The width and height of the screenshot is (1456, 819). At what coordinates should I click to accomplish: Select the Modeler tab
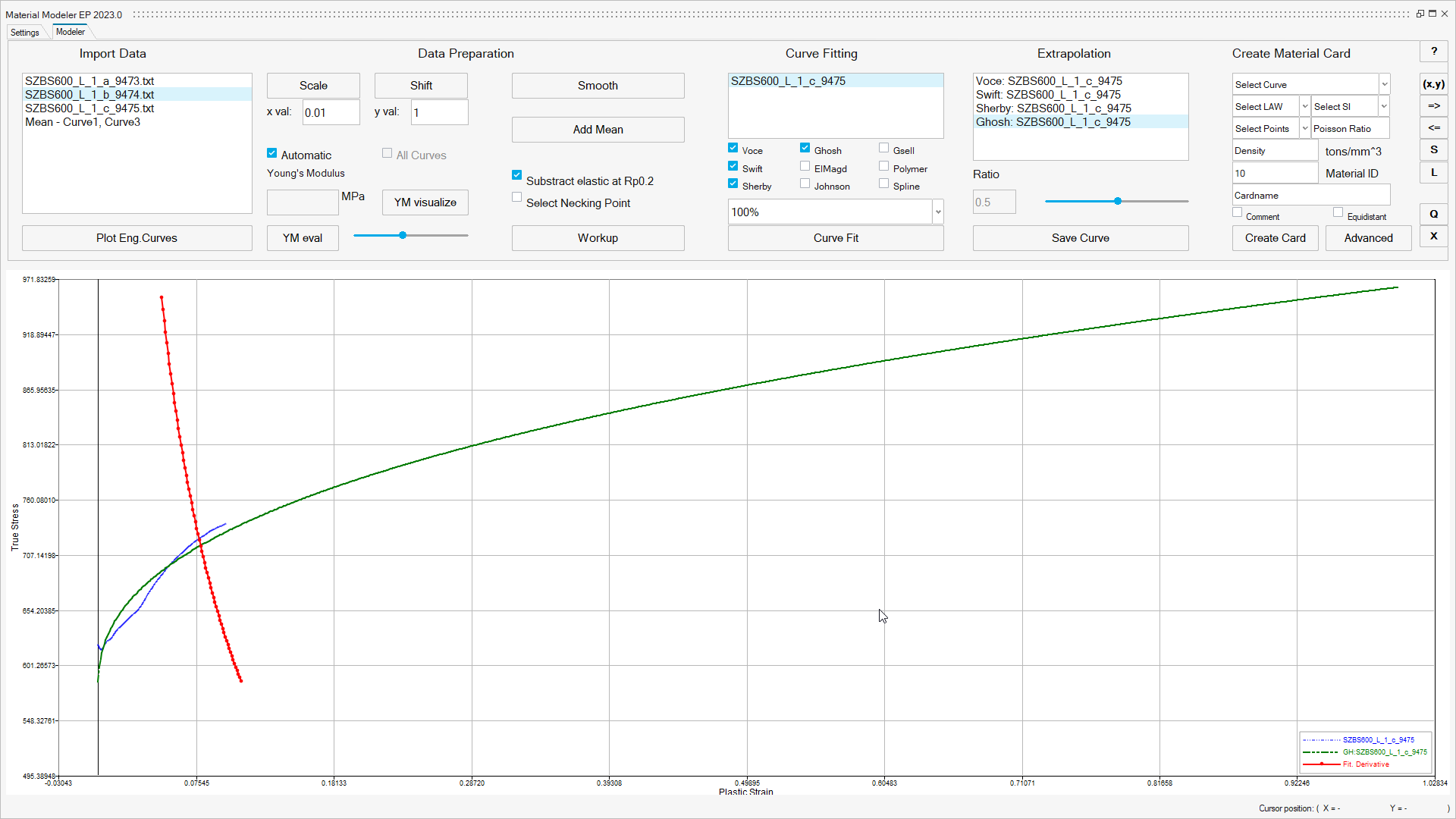(71, 32)
